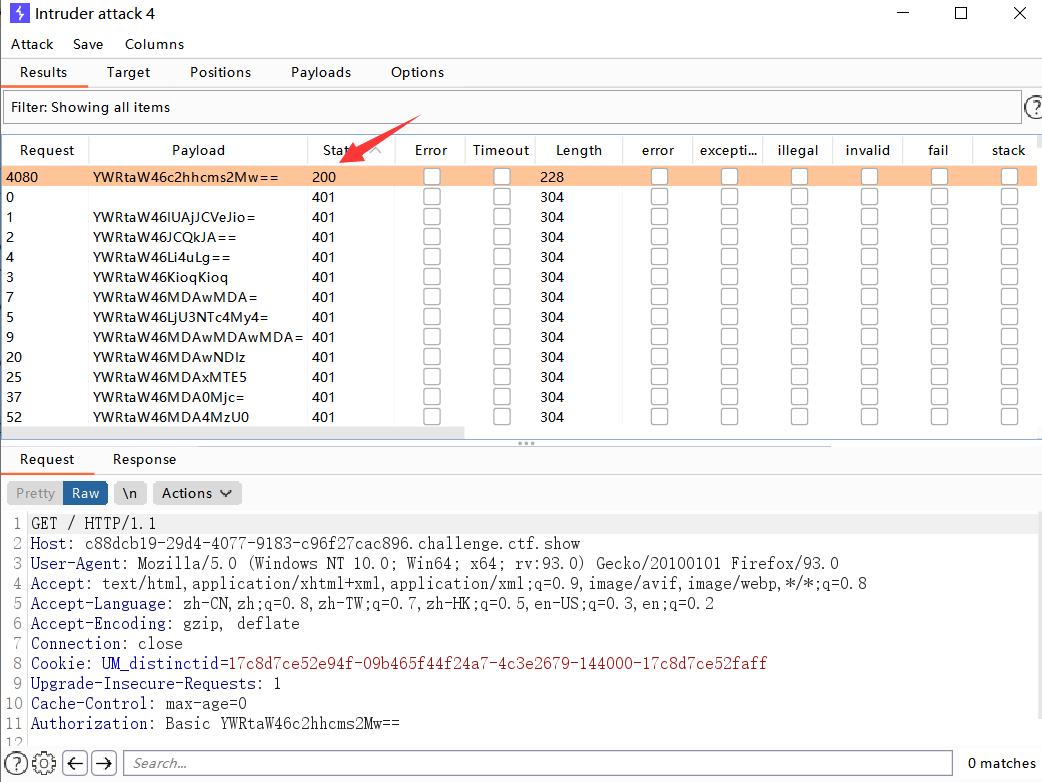Toggle Error checkbox in request 0 row
The height and width of the screenshot is (782, 1042).
click(x=432, y=197)
